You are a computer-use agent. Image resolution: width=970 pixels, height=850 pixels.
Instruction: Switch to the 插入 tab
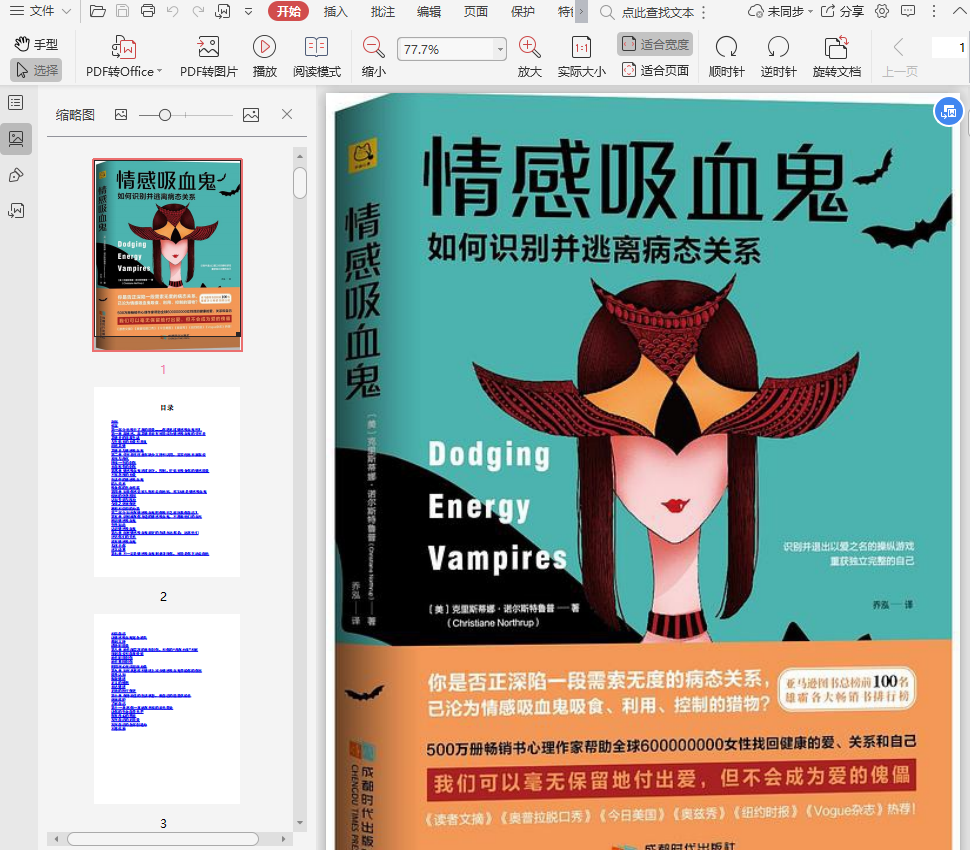click(x=336, y=12)
